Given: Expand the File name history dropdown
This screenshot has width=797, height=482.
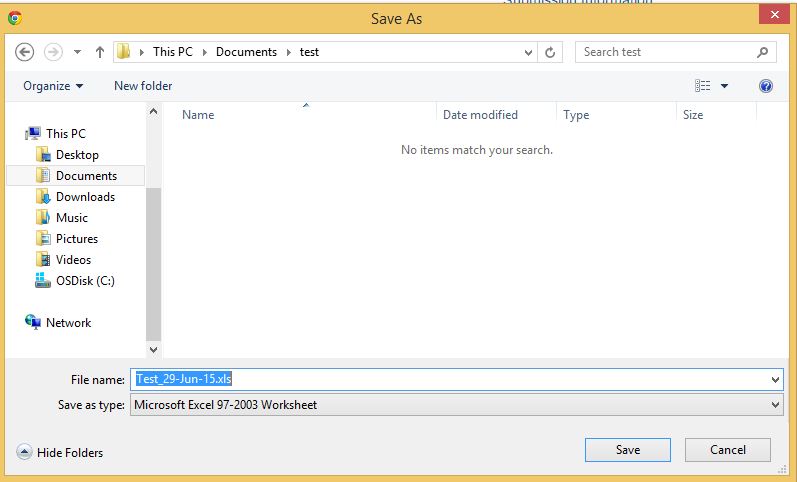Looking at the screenshot, I should pyautogui.click(x=776, y=380).
